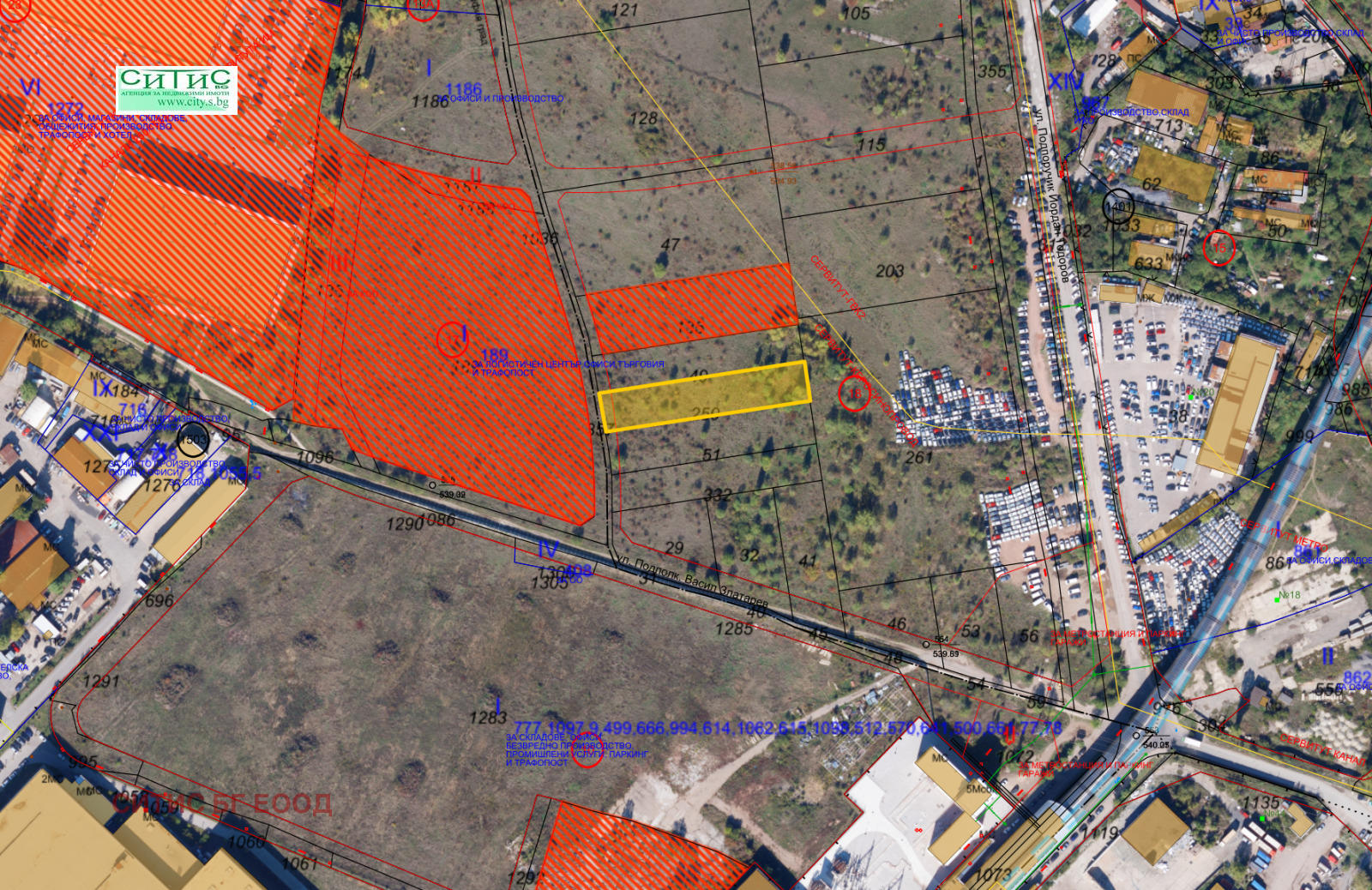Select the yellow highlighted parcel
The width and height of the screenshot is (1372, 890).
(704, 395)
